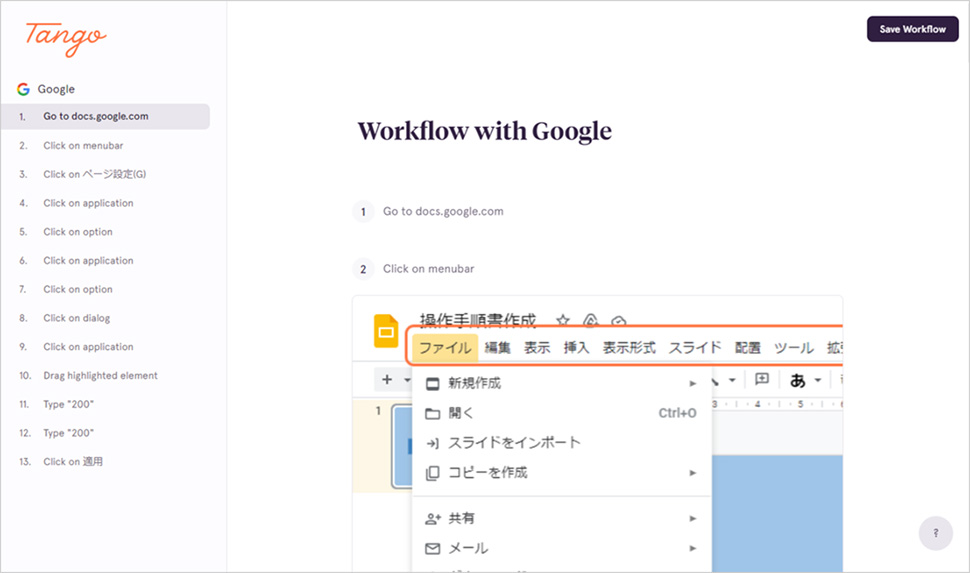This screenshot has width=970, height=573.
Task: Click 開く menu entry
Action: click(x=561, y=413)
